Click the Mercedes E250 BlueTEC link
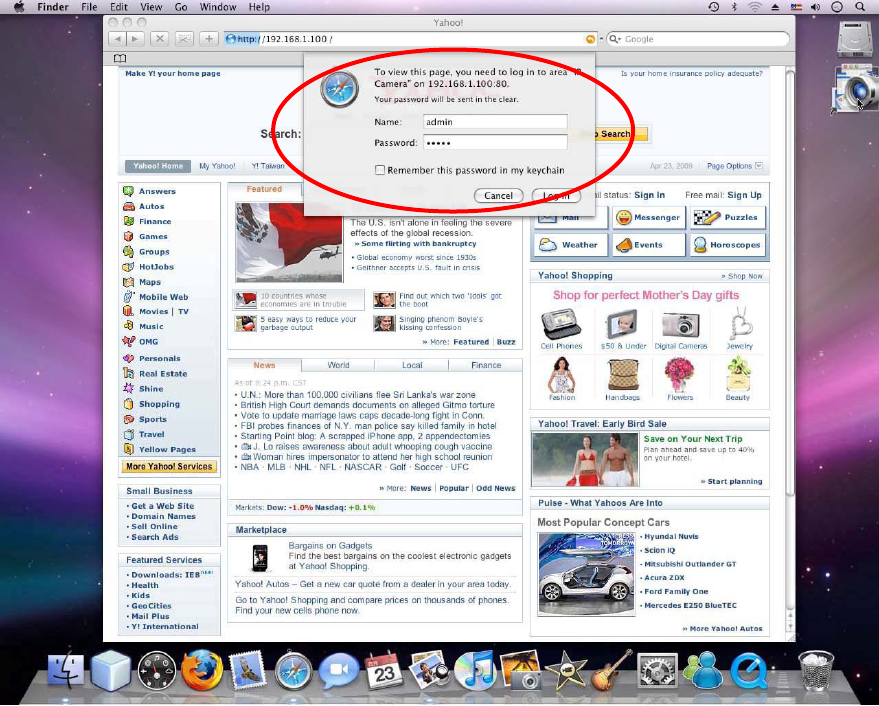 click(690, 605)
